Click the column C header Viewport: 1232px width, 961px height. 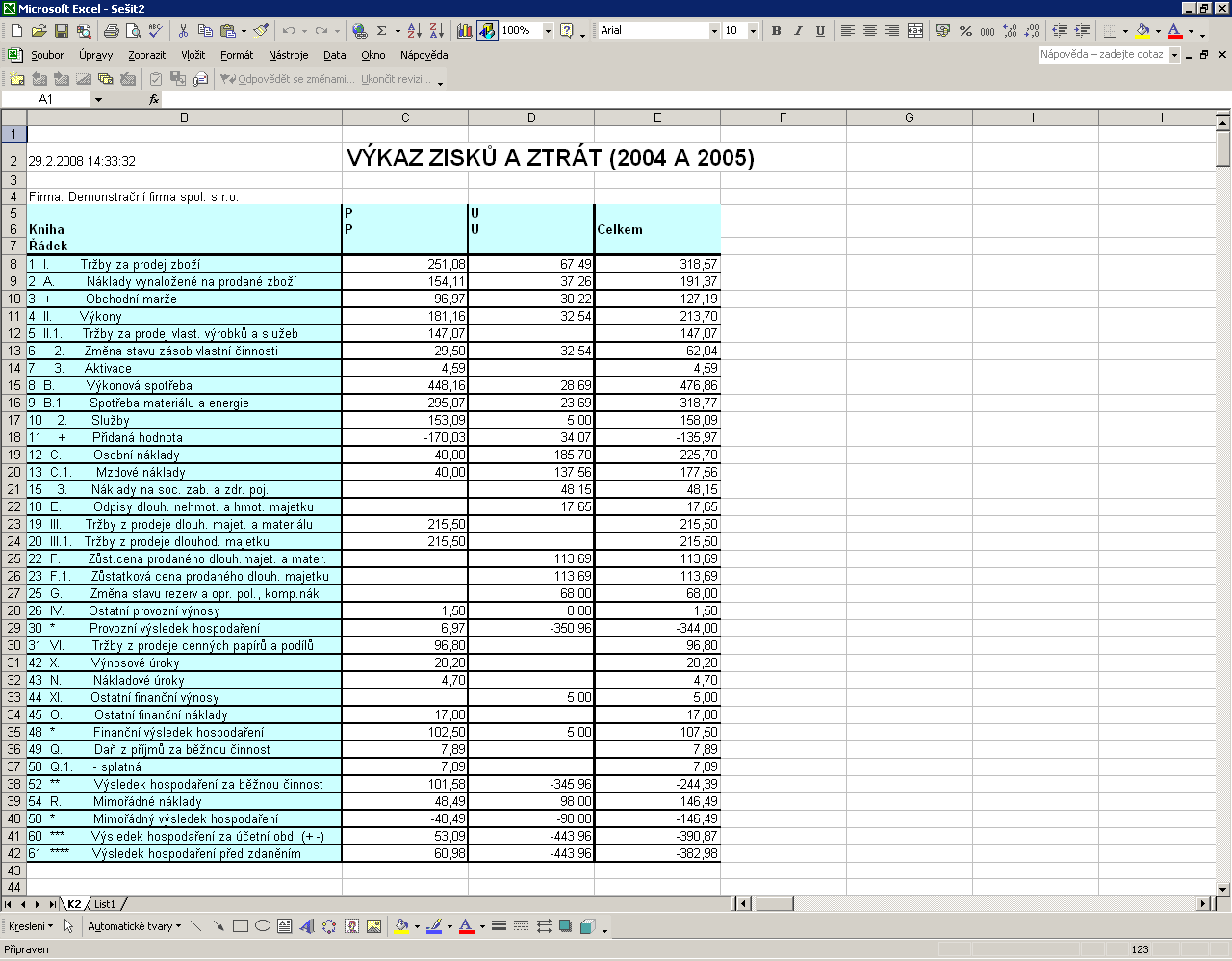pos(405,117)
